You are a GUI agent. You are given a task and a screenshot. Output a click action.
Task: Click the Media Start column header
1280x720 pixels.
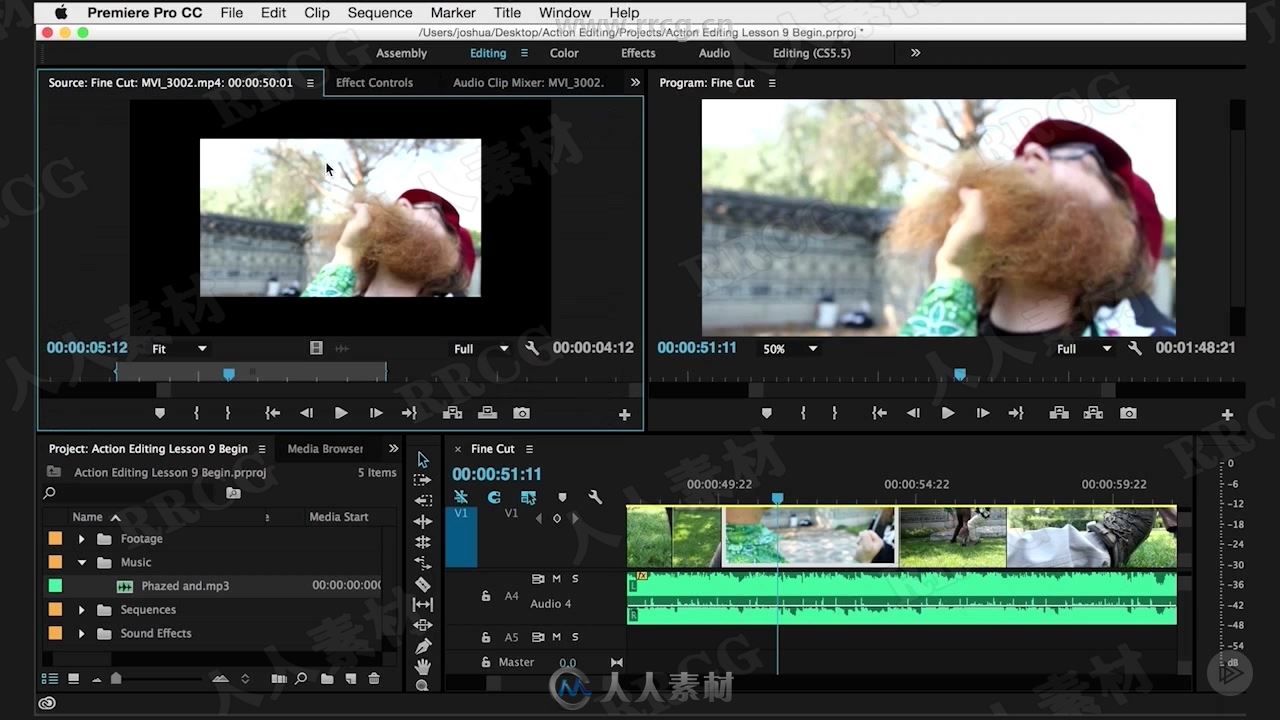tap(339, 517)
